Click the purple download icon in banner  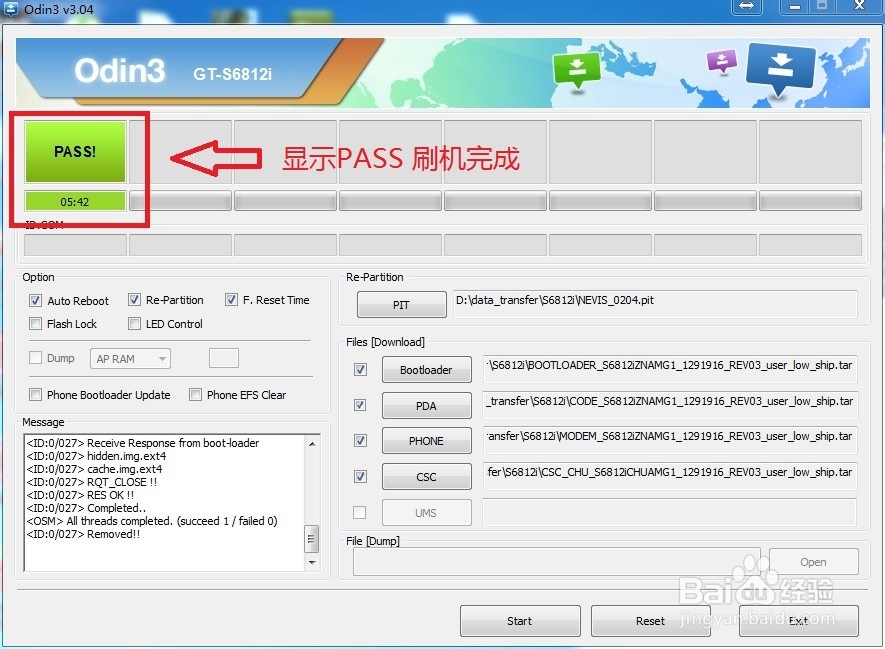721,61
